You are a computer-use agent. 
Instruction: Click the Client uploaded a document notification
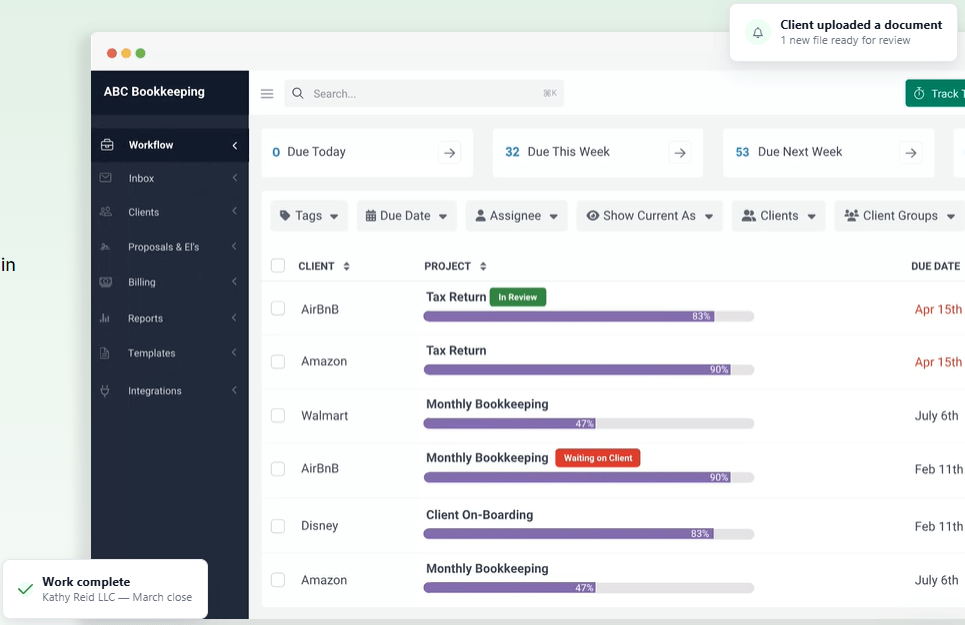coord(843,33)
